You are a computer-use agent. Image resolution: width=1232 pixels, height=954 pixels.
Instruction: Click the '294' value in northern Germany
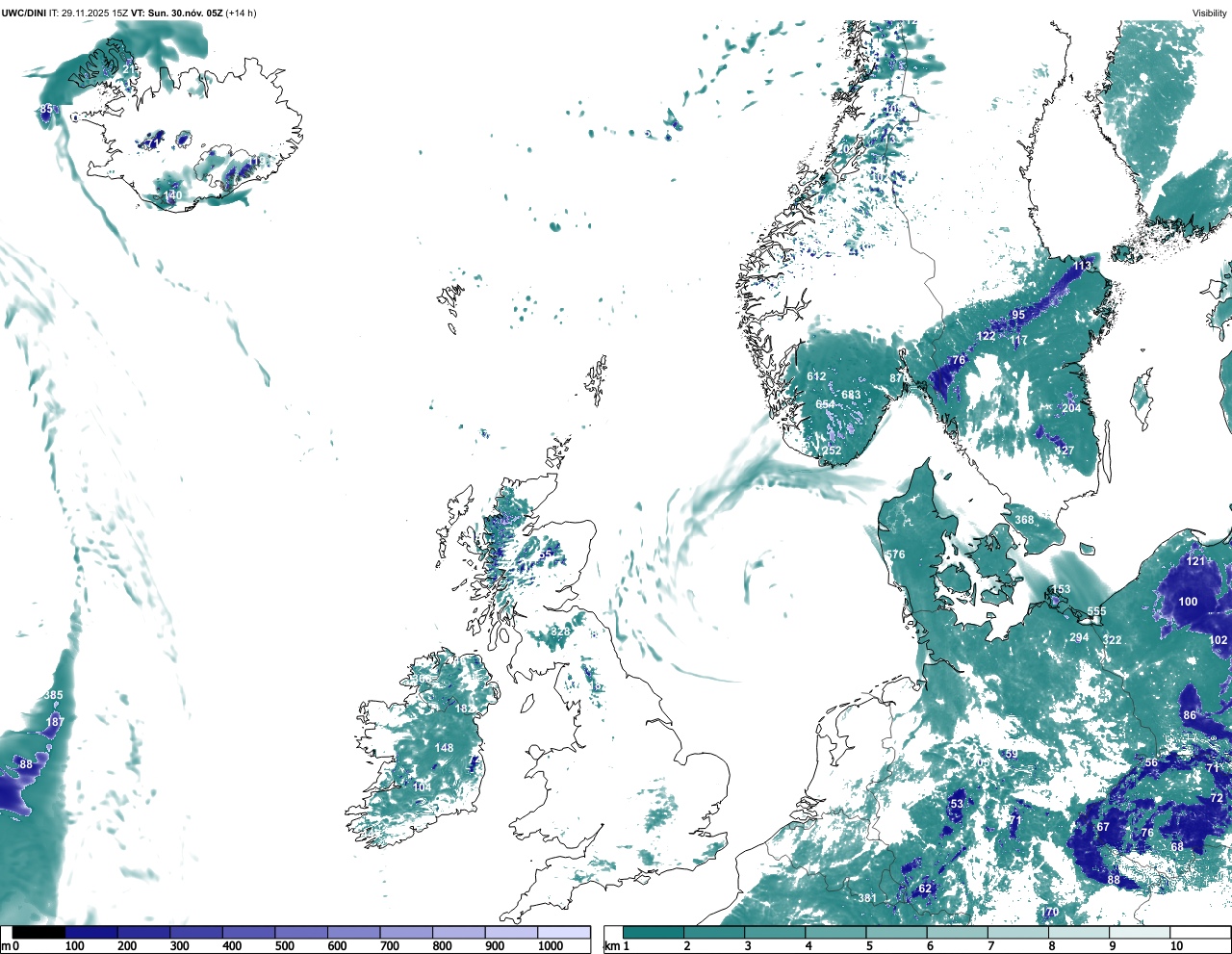tap(1079, 637)
